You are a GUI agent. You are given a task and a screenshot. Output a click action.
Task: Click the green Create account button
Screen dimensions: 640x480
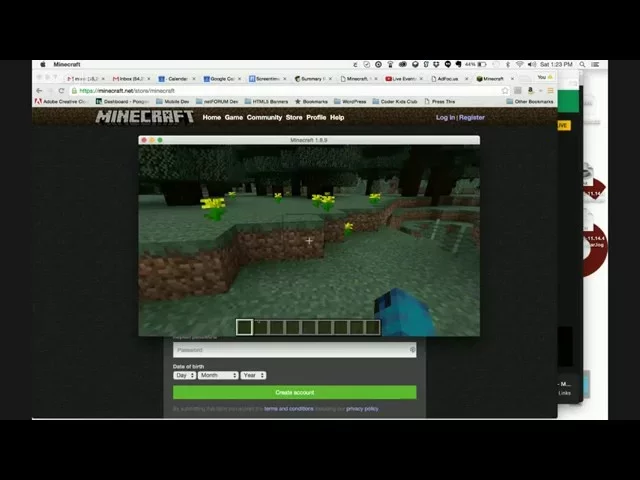(x=294, y=392)
